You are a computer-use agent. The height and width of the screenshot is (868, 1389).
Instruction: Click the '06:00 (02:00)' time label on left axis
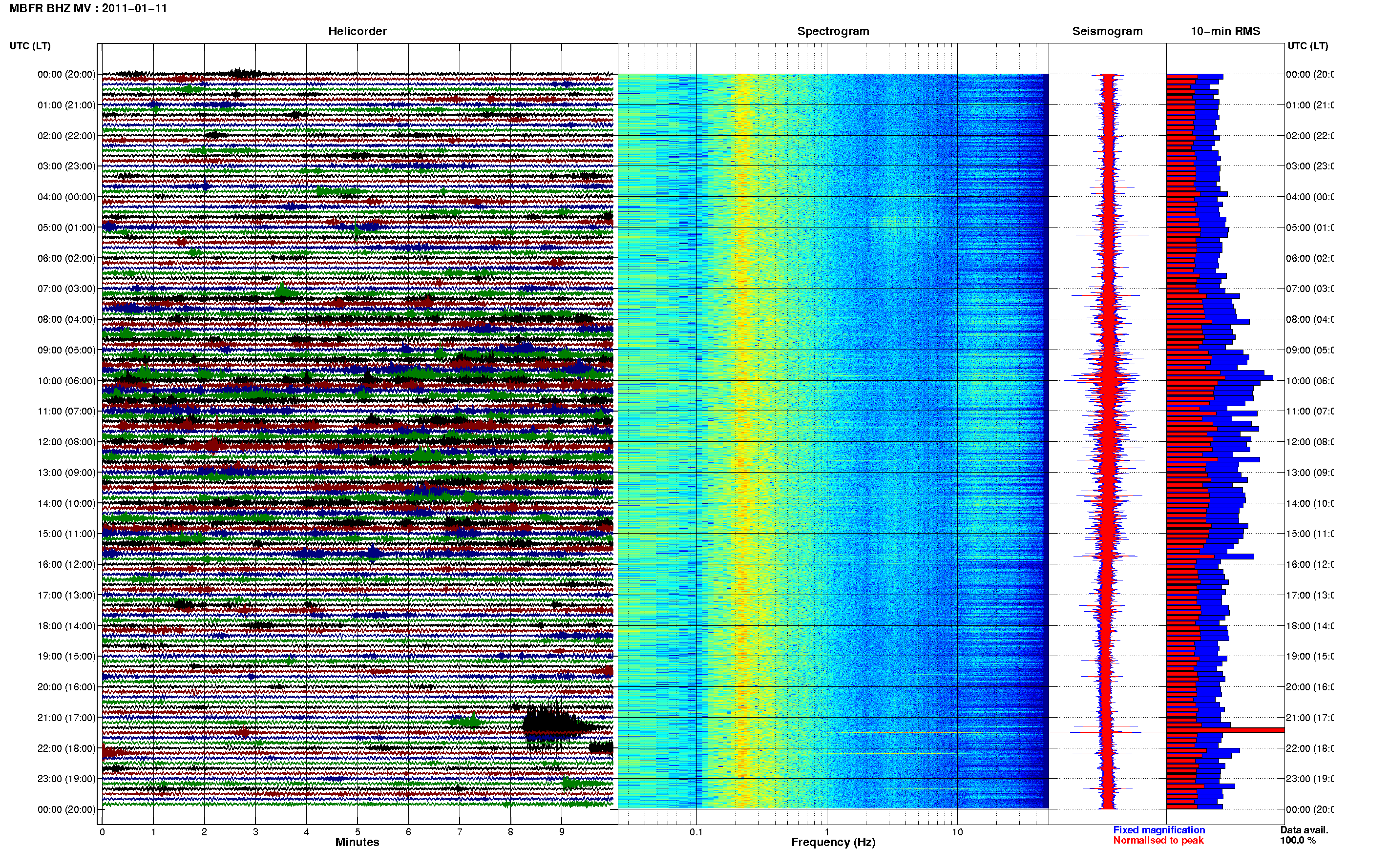pyautogui.click(x=66, y=258)
